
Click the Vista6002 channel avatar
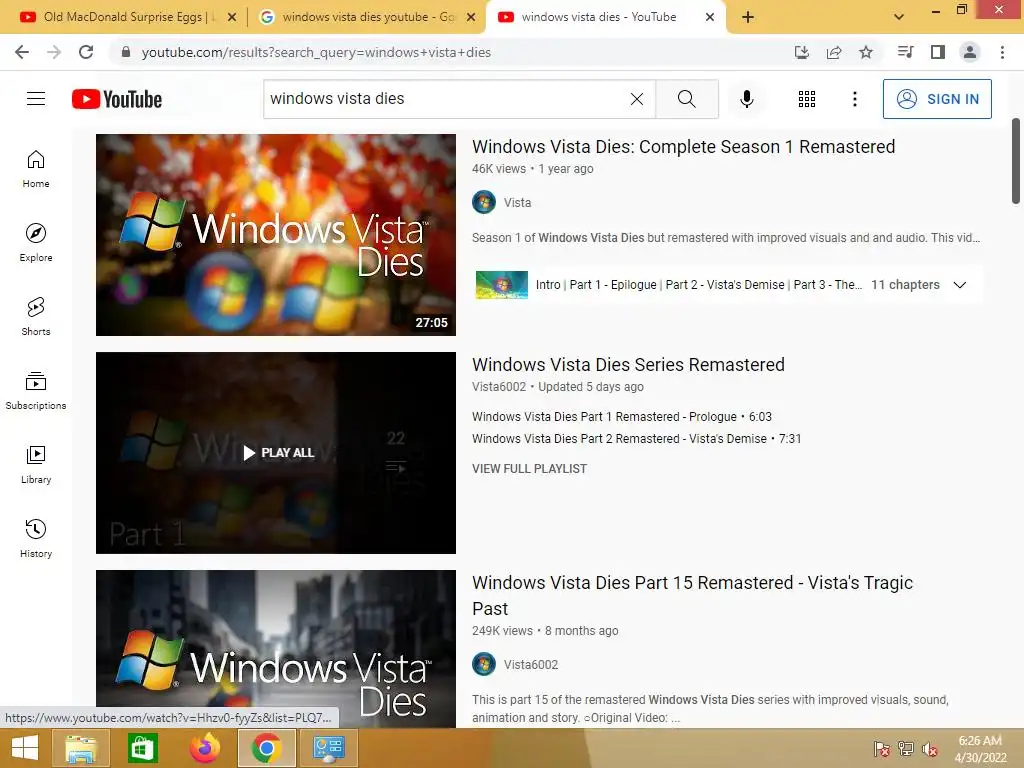tap(484, 664)
